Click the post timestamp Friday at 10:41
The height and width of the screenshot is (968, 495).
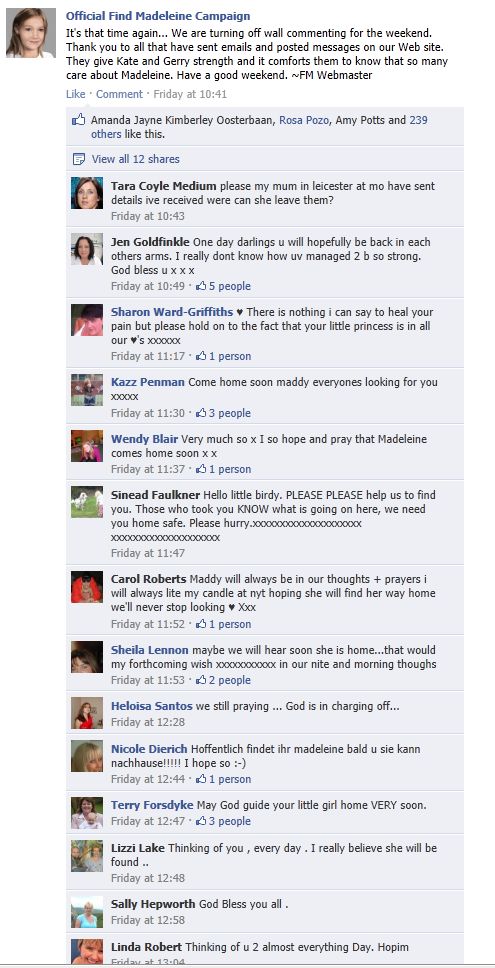(190, 94)
